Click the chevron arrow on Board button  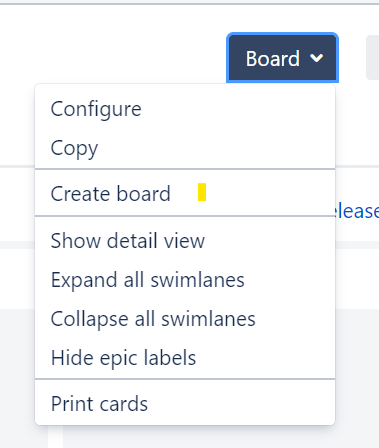(316, 59)
